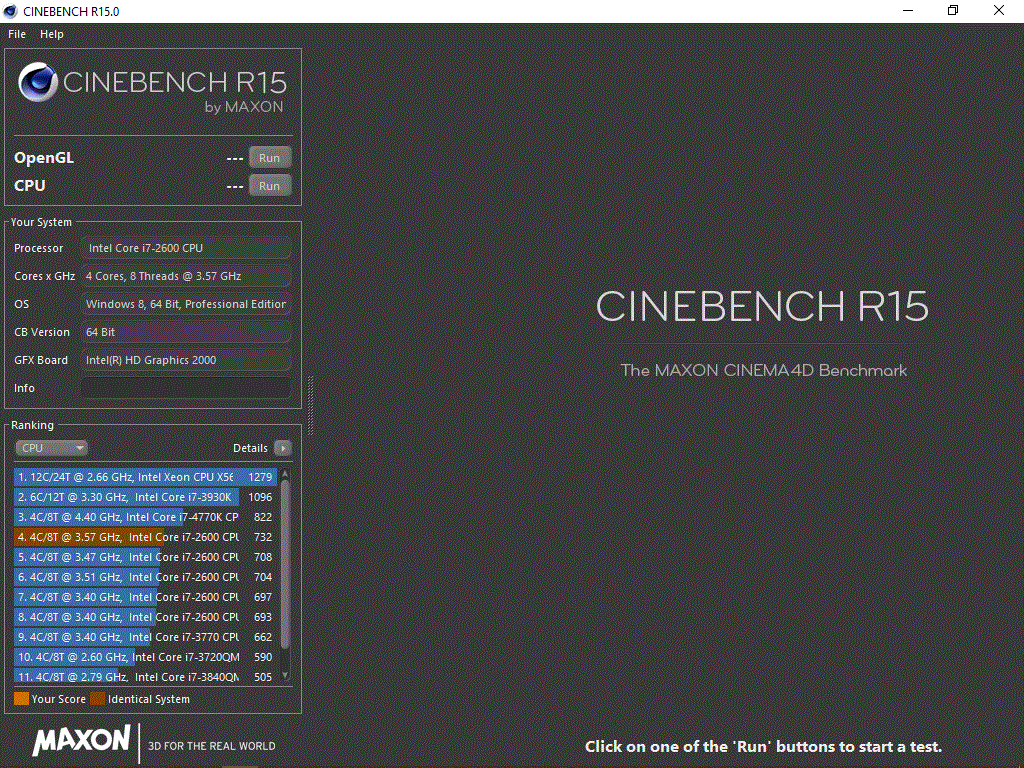Click the Your Score orange legend swatch
This screenshot has width=1024, height=768.
[x=22, y=699]
